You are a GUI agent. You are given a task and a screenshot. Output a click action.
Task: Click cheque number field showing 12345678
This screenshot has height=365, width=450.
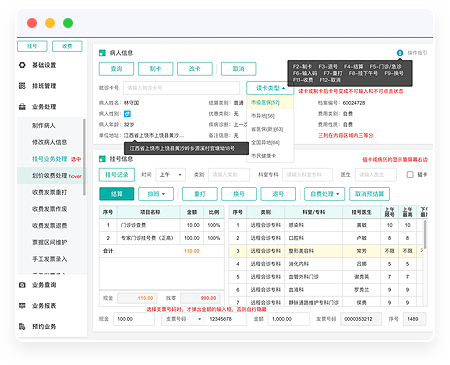(225, 319)
